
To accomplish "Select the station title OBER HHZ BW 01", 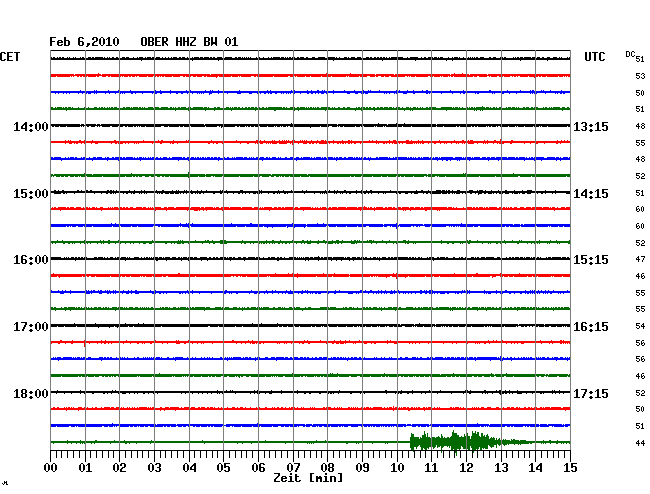I will point(189,42).
